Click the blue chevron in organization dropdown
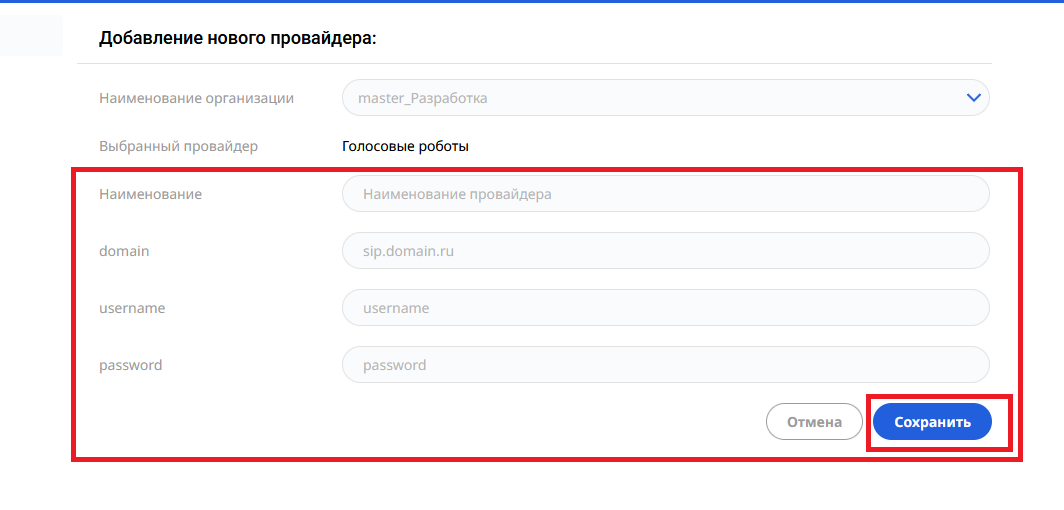 pyautogui.click(x=974, y=98)
